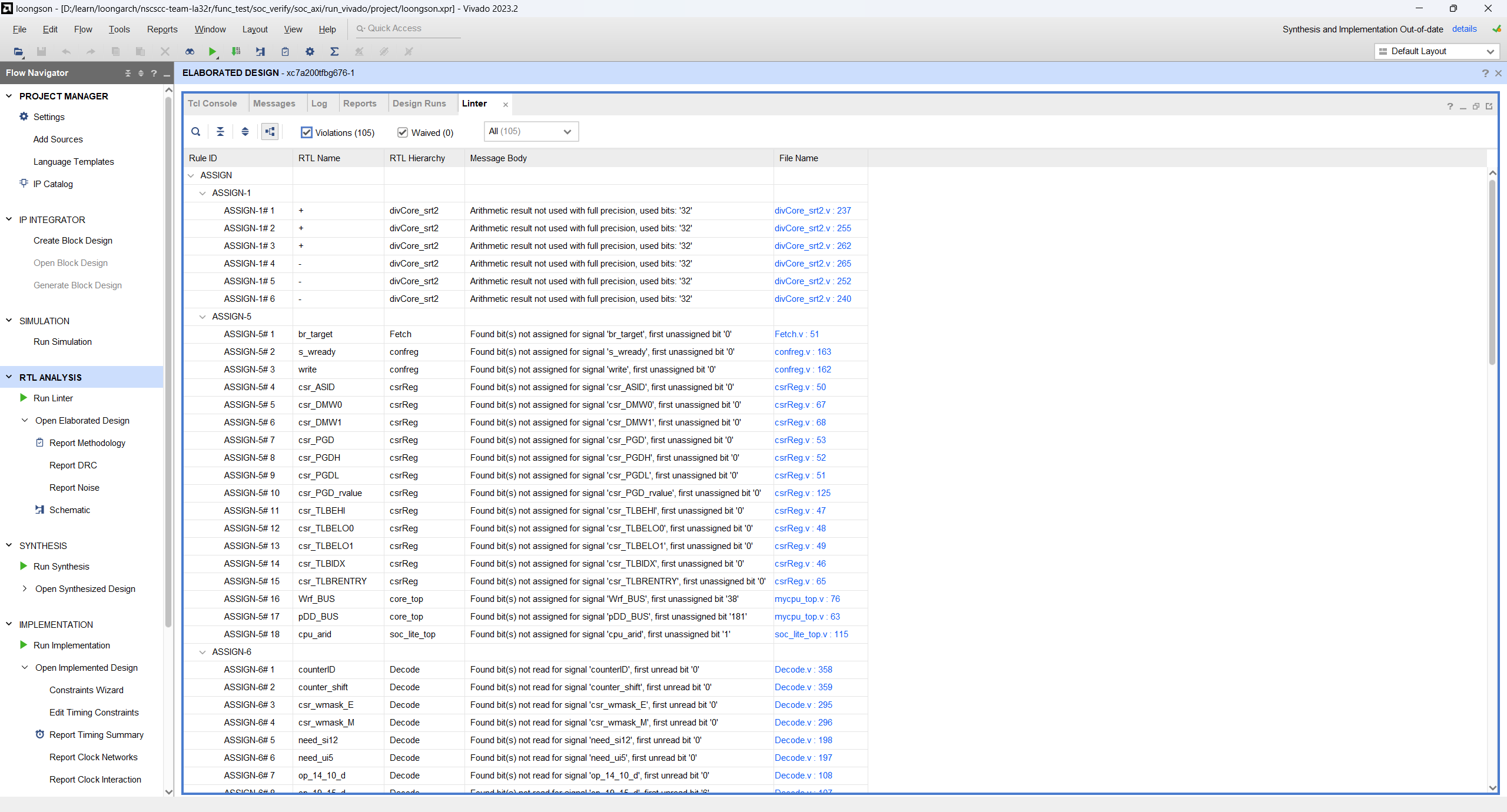Click the search icon in Linter panel
This screenshot has height=812, width=1507.
(x=196, y=131)
